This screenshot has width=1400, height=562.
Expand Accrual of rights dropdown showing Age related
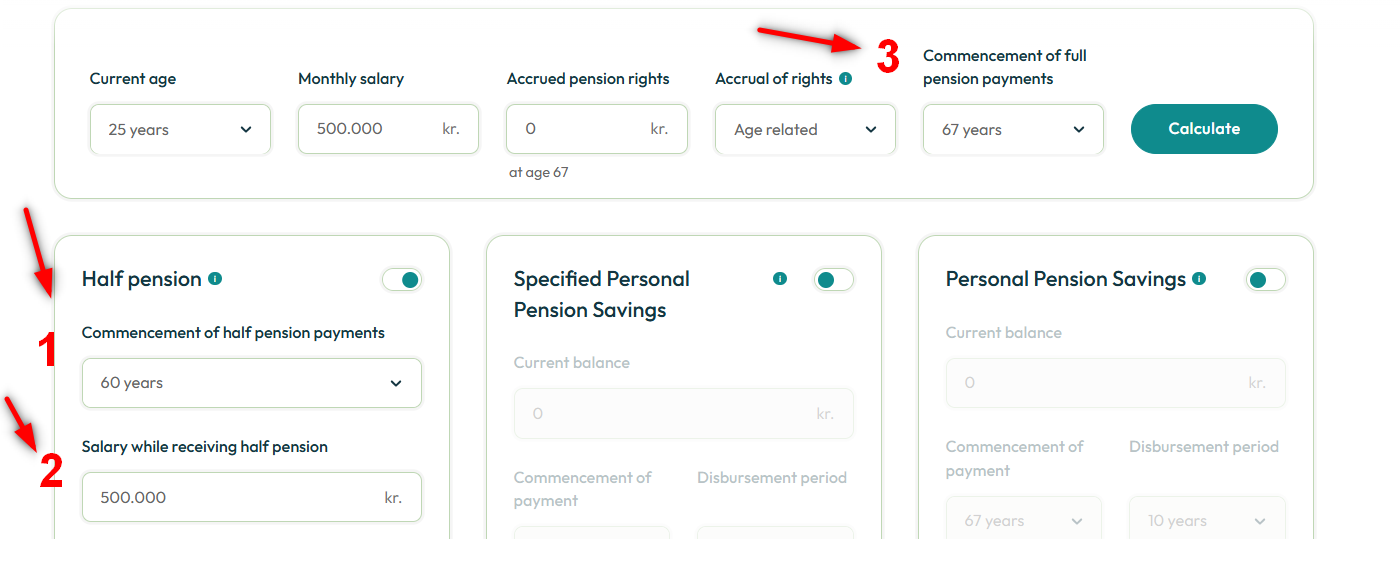click(805, 129)
